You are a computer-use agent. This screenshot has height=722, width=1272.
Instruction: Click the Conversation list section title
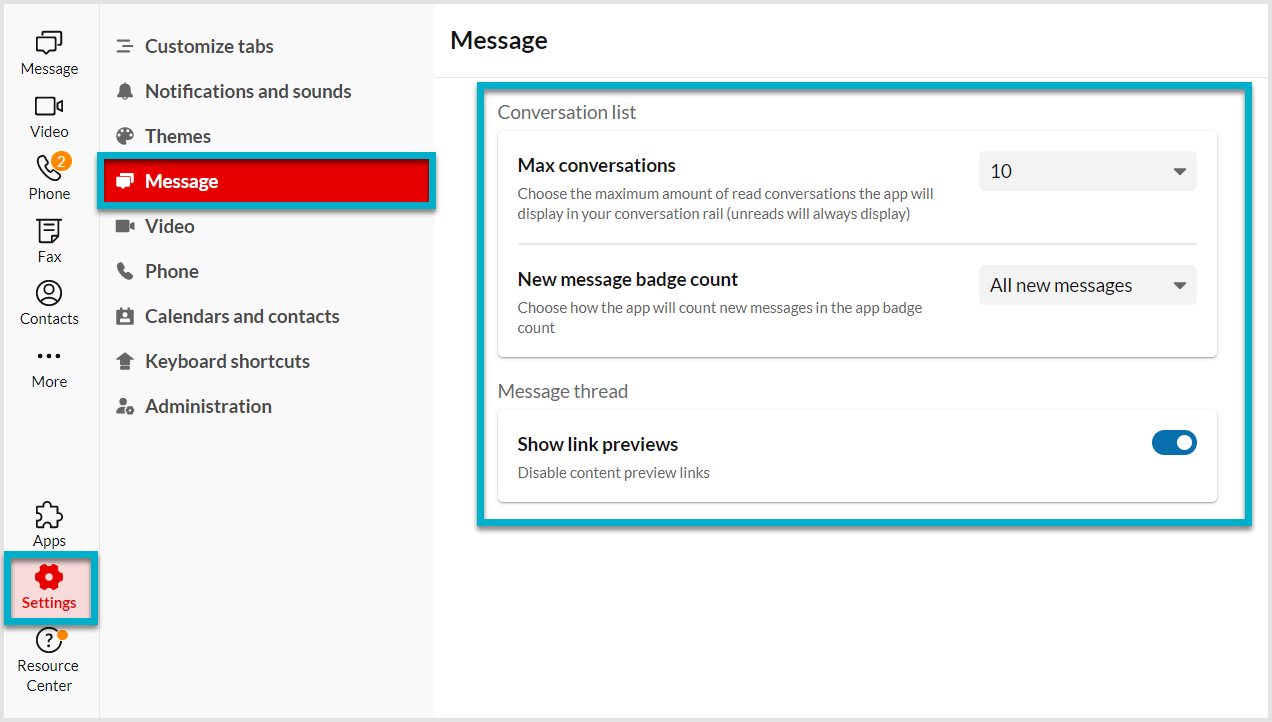click(567, 112)
